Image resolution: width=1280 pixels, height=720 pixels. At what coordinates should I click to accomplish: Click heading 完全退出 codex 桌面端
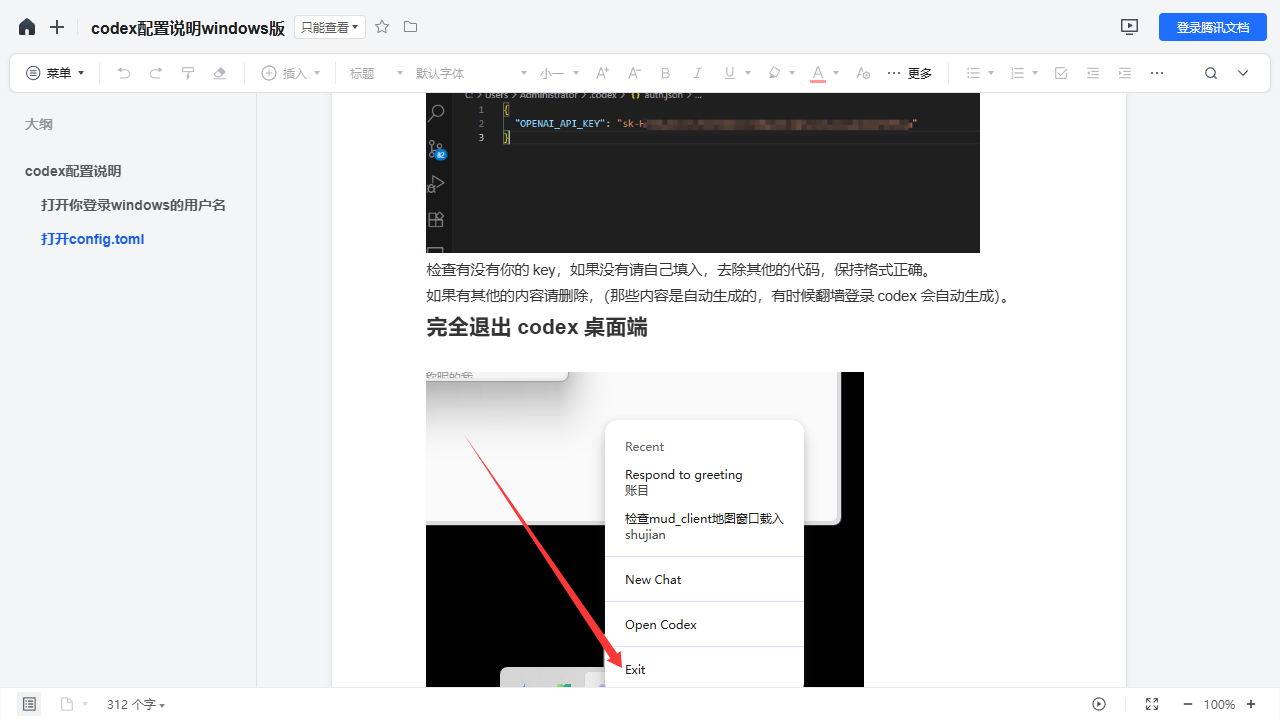537,327
